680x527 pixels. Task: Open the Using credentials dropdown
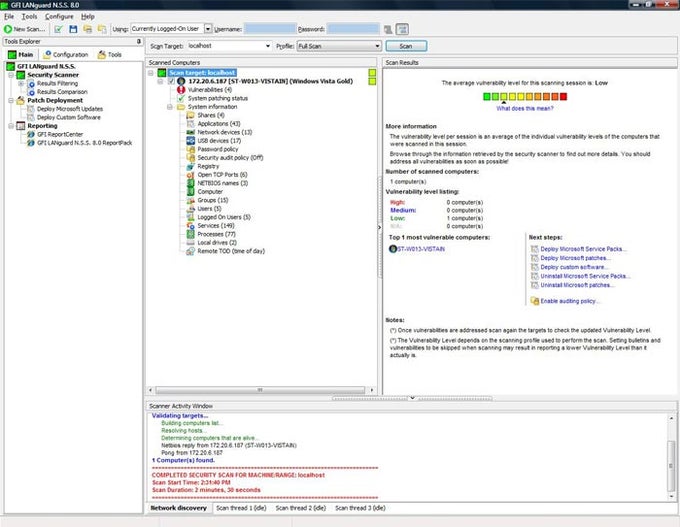(x=208, y=29)
